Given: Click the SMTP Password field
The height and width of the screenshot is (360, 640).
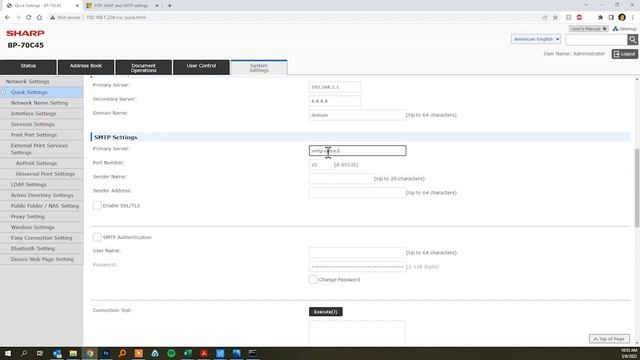Looking at the screenshot, I should pyautogui.click(x=357, y=267).
